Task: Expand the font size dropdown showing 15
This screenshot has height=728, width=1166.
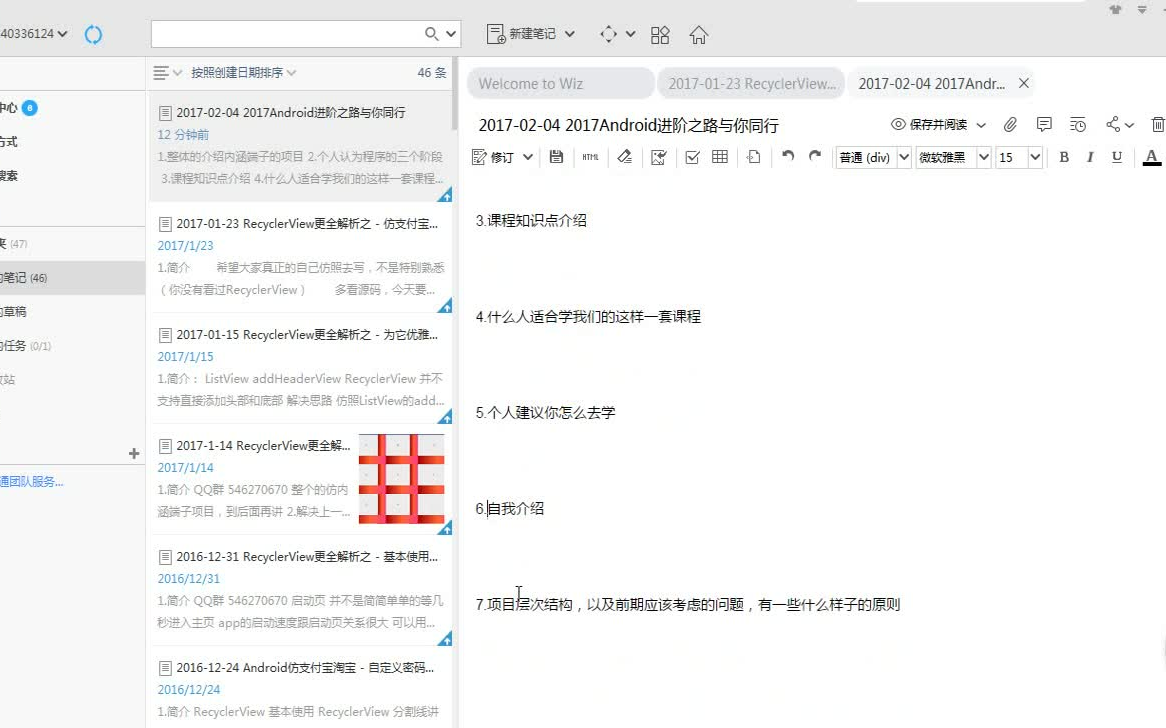Action: tap(1018, 157)
